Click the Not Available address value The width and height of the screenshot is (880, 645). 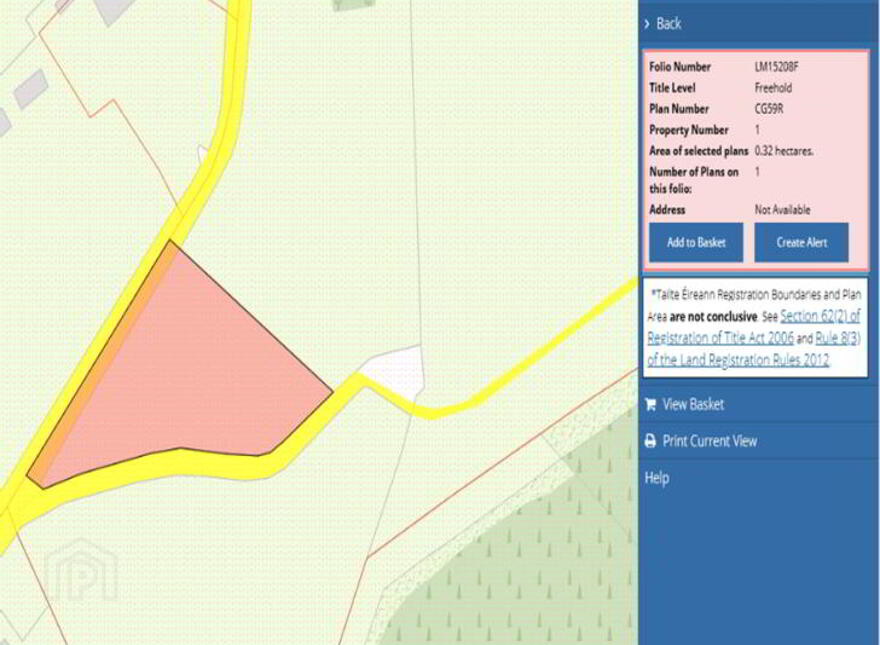pos(782,210)
